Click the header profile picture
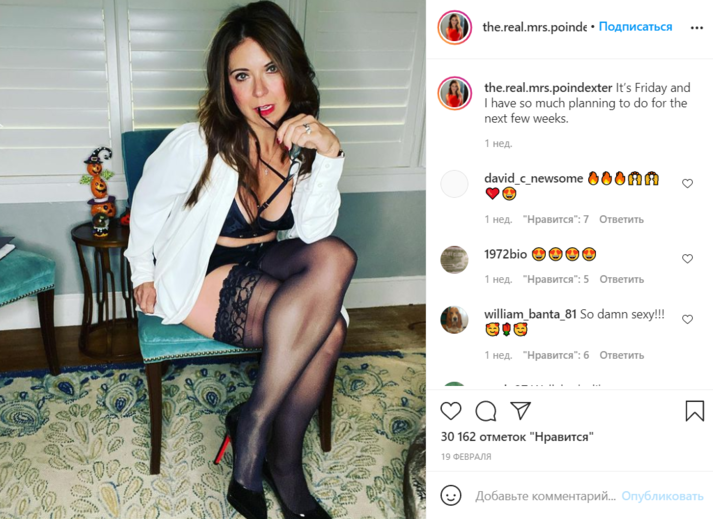 (454, 27)
